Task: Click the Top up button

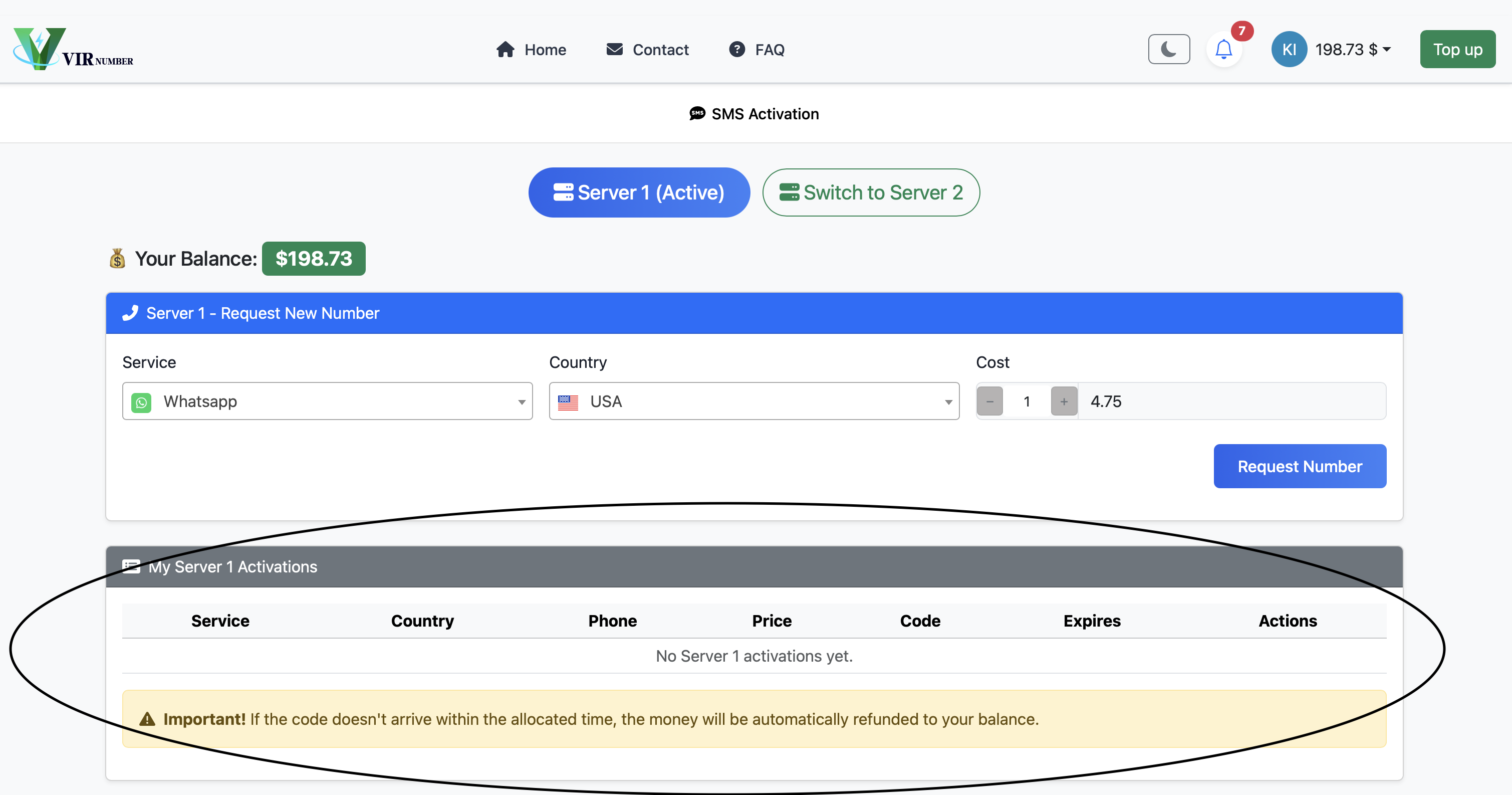Action: point(1457,49)
